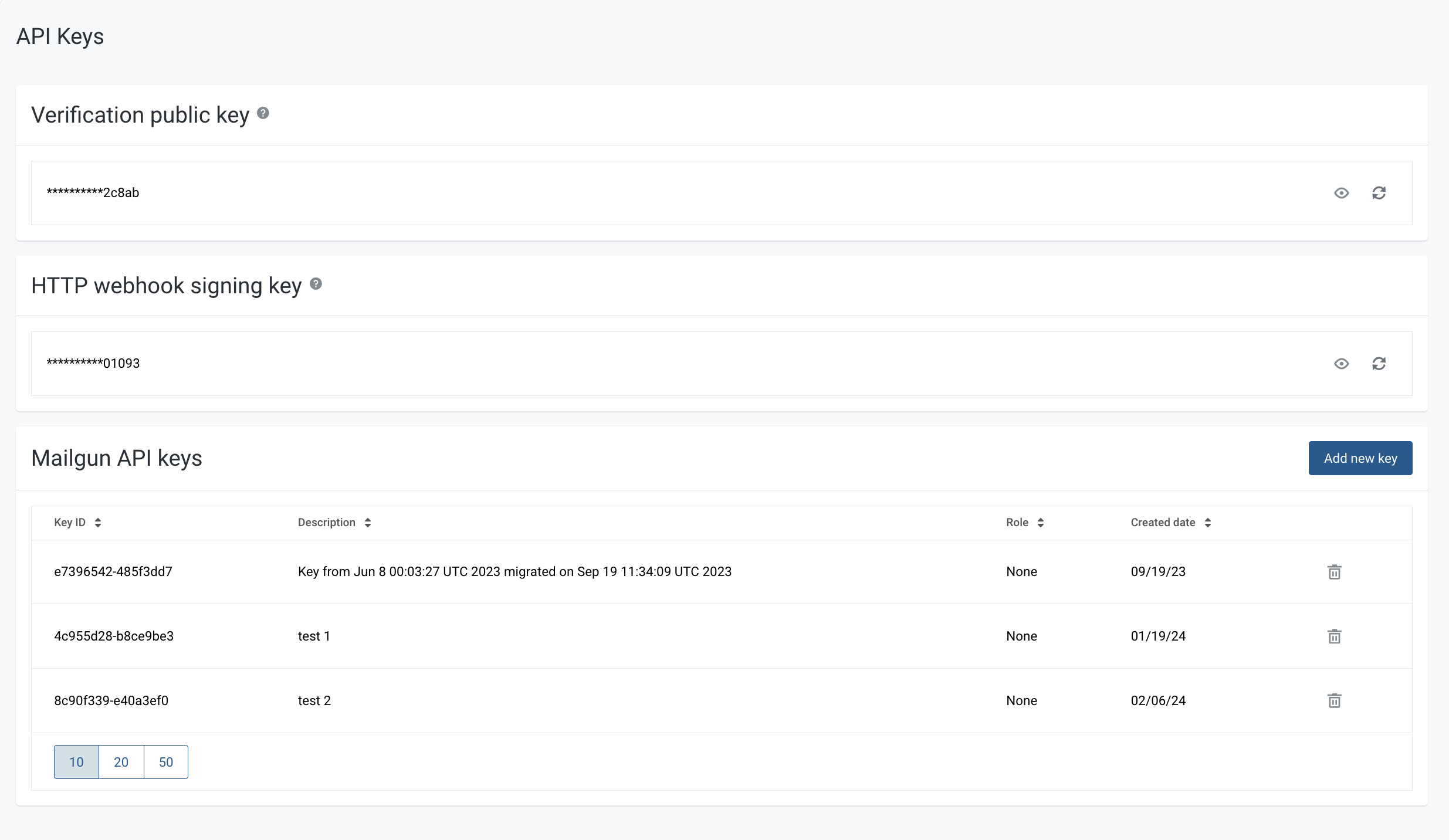The height and width of the screenshot is (840, 1449).
Task: Click the Add new key button
Action: (x=1360, y=458)
